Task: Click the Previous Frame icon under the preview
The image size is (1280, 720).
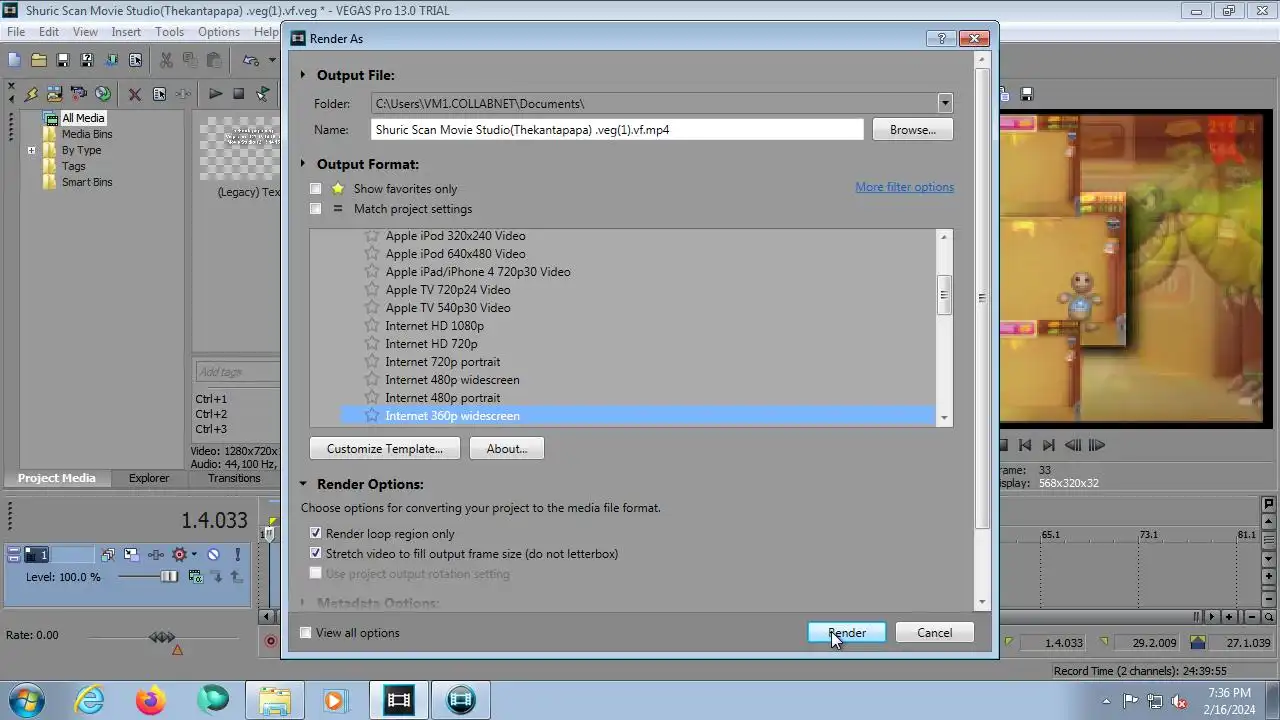Action: click(x=1073, y=445)
